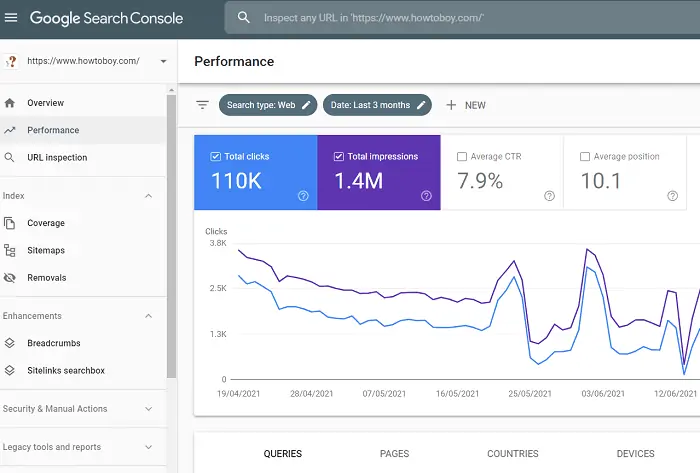The height and width of the screenshot is (473, 700).
Task: Open help icon on Average CTR card
Action: [550, 196]
